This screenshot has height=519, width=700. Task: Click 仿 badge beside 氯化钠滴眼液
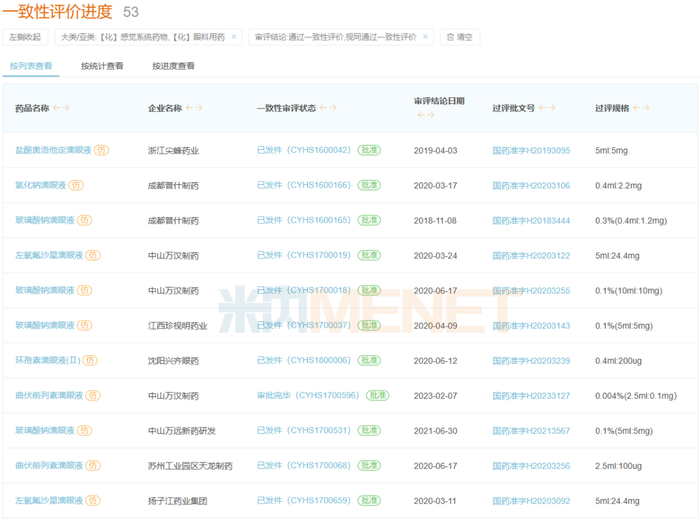[x=77, y=185]
